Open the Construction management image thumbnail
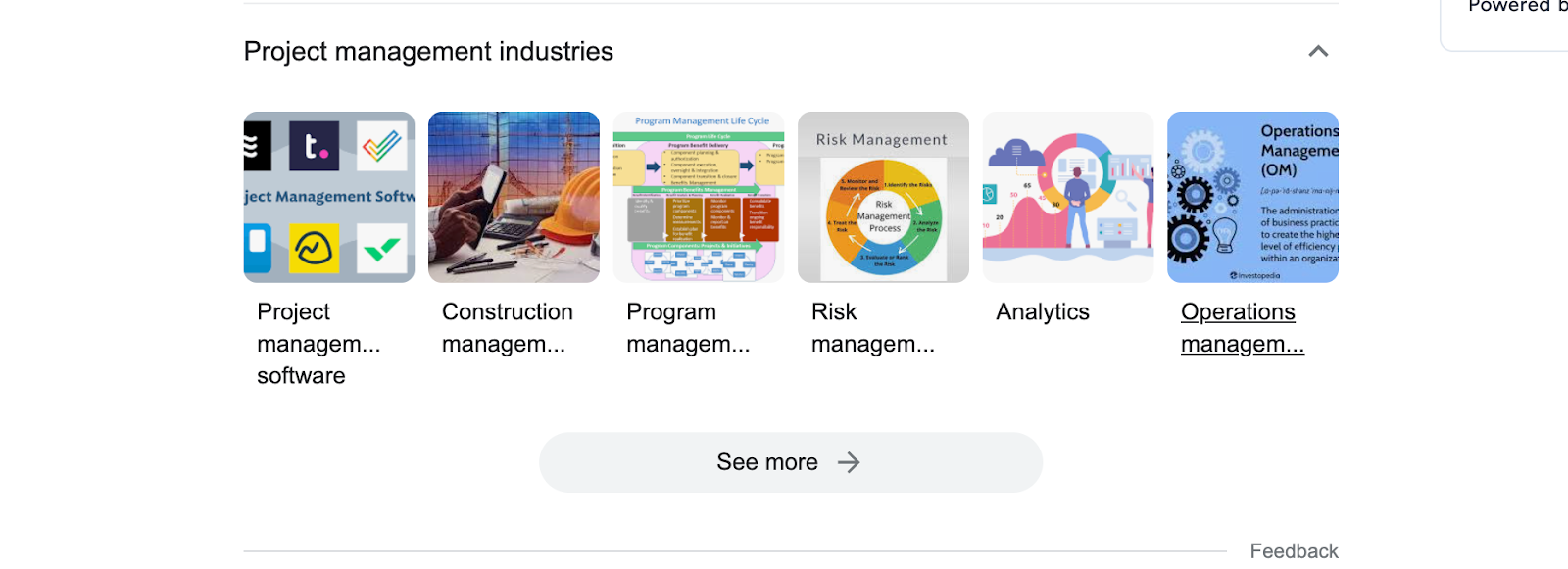The image size is (1568, 569). point(514,197)
